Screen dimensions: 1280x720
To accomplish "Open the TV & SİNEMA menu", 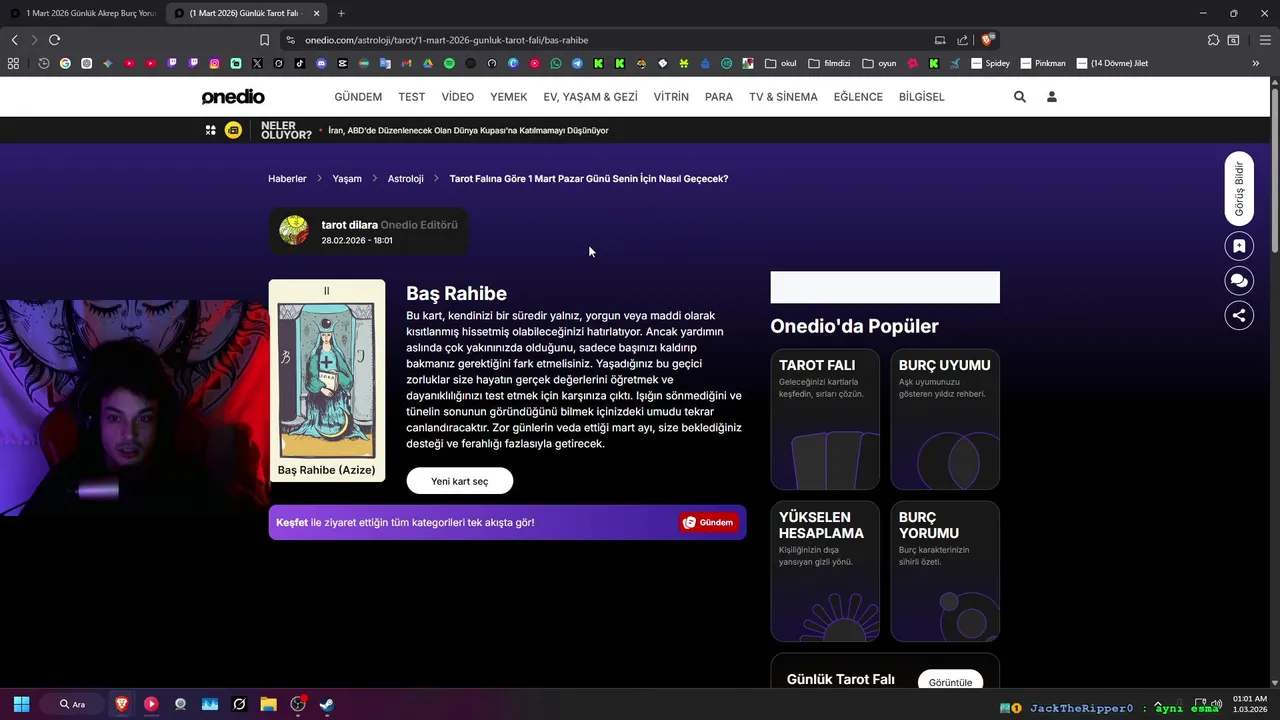I will coord(783,97).
